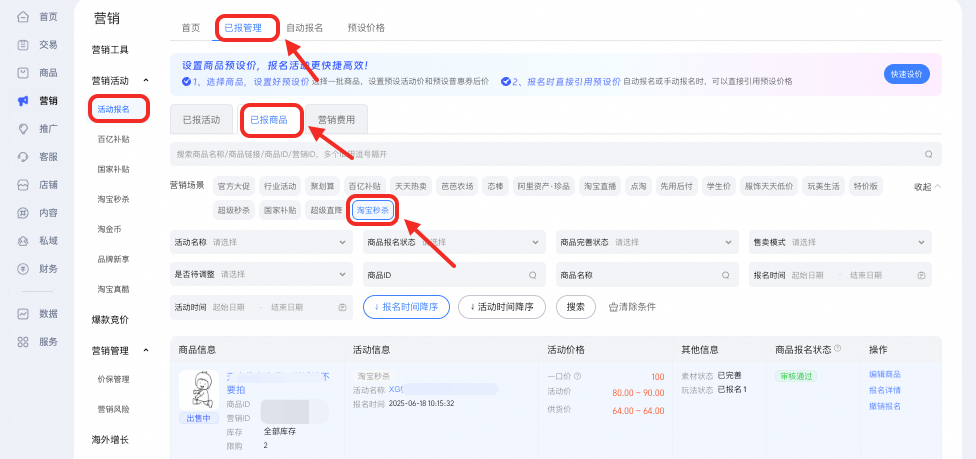976x459 pixels.
Task: Open the 已报活动 sub-tab
Action: coord(201,120)
